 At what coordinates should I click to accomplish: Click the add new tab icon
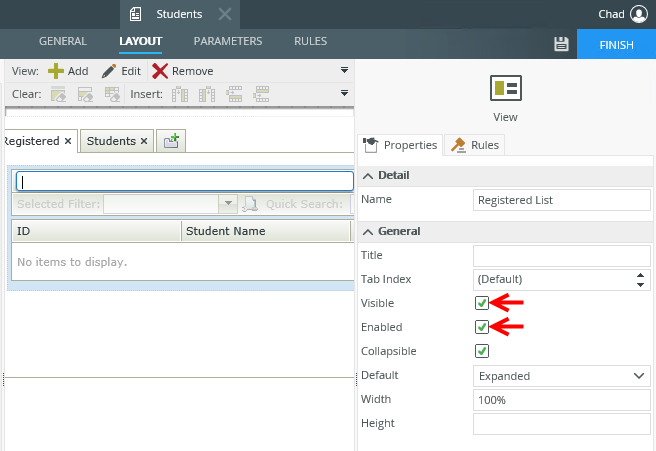[x=170, y=141]
